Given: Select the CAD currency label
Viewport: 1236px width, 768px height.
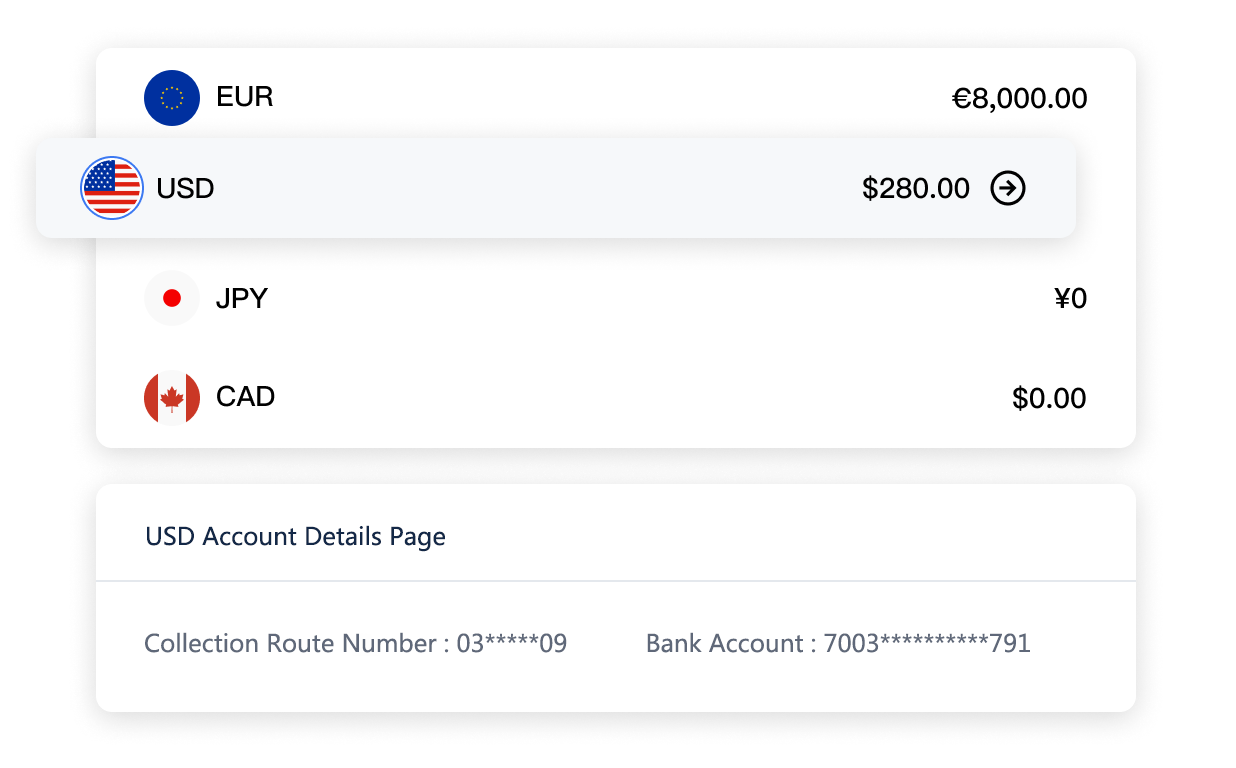Looking at the screenshot, I should pyautogui.click(x=245, y=397).
